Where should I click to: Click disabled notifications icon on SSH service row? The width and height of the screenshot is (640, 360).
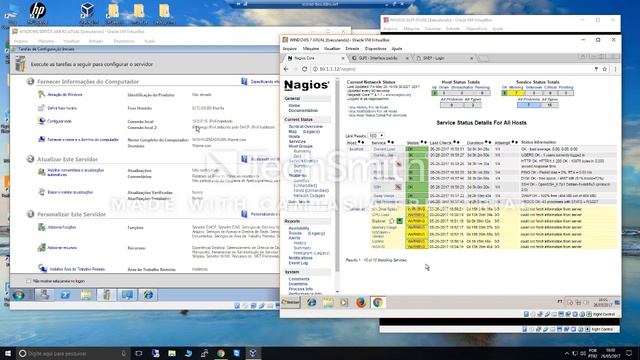pos(398,187)
